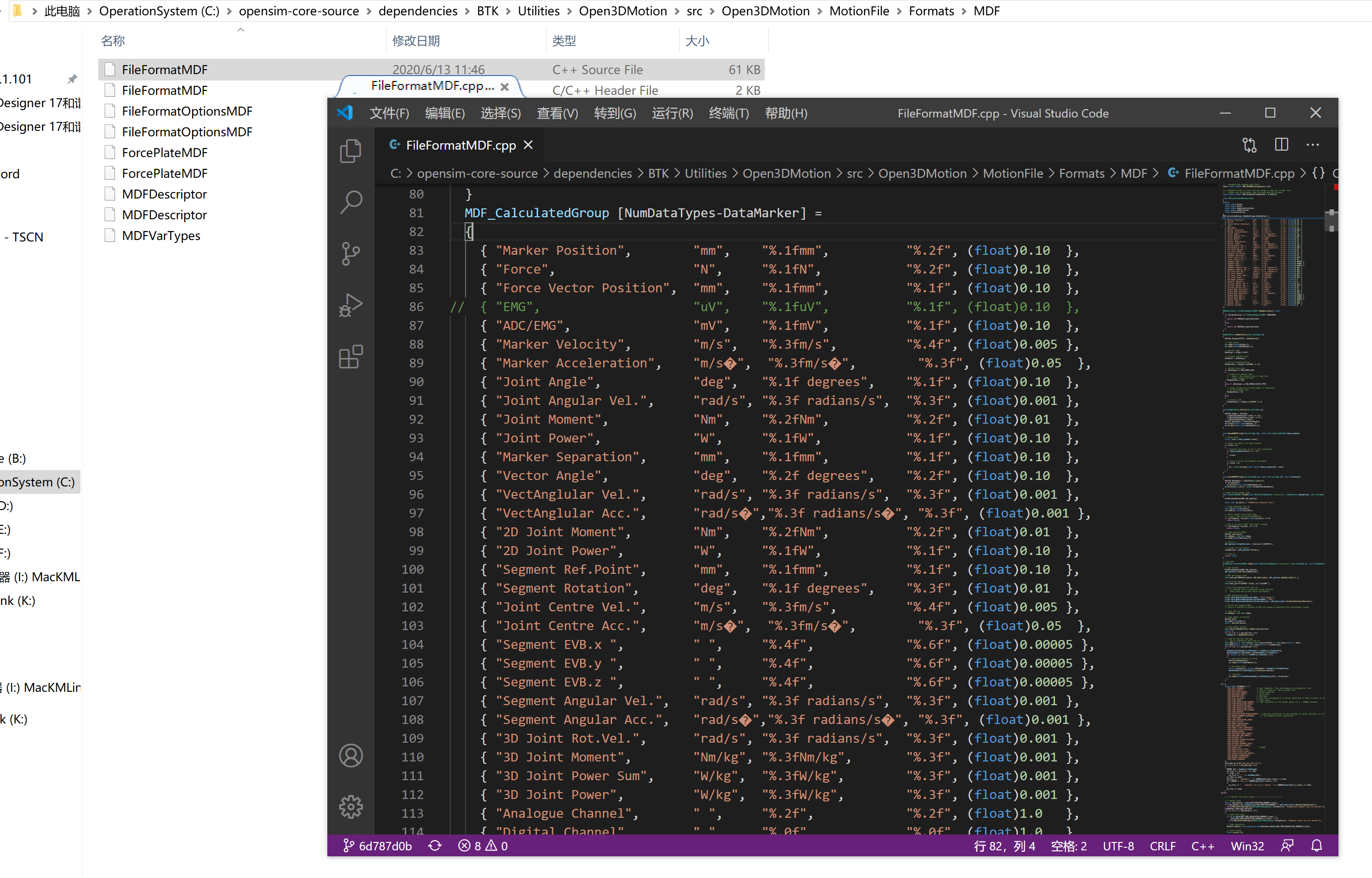Open the Search view in activity bar
Screen dimensions: 1372x878
click(x=351, y=202)
